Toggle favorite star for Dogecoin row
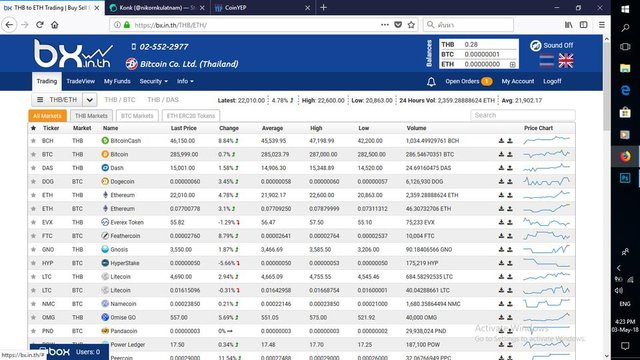 pos(33,182)
